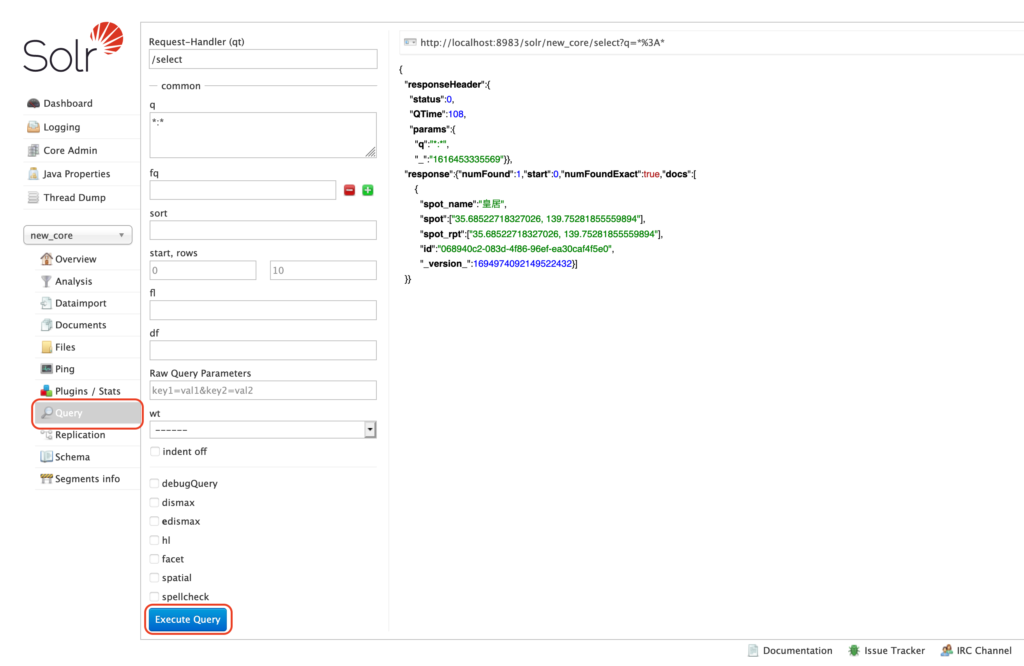Click the QTime value 108
Screen dimensions: 1024x666
click(456, 114)
